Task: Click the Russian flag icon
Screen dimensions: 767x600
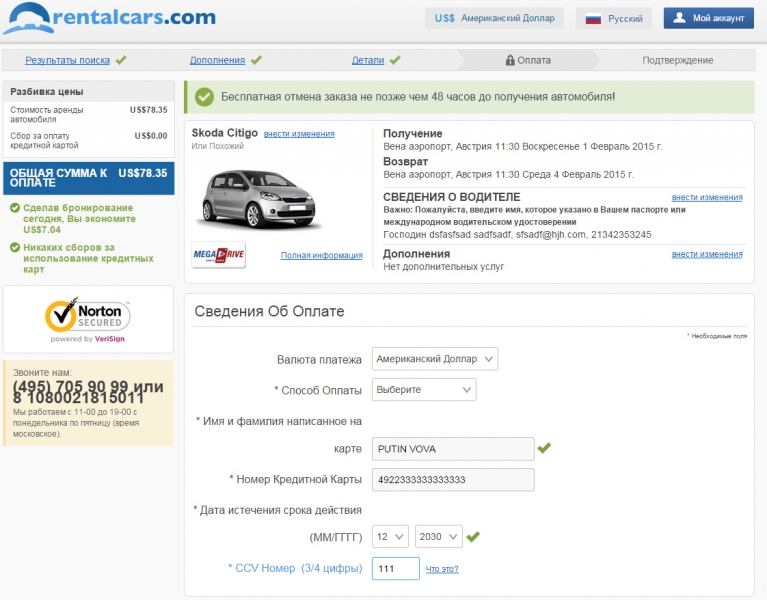Action: click(593, 19)
